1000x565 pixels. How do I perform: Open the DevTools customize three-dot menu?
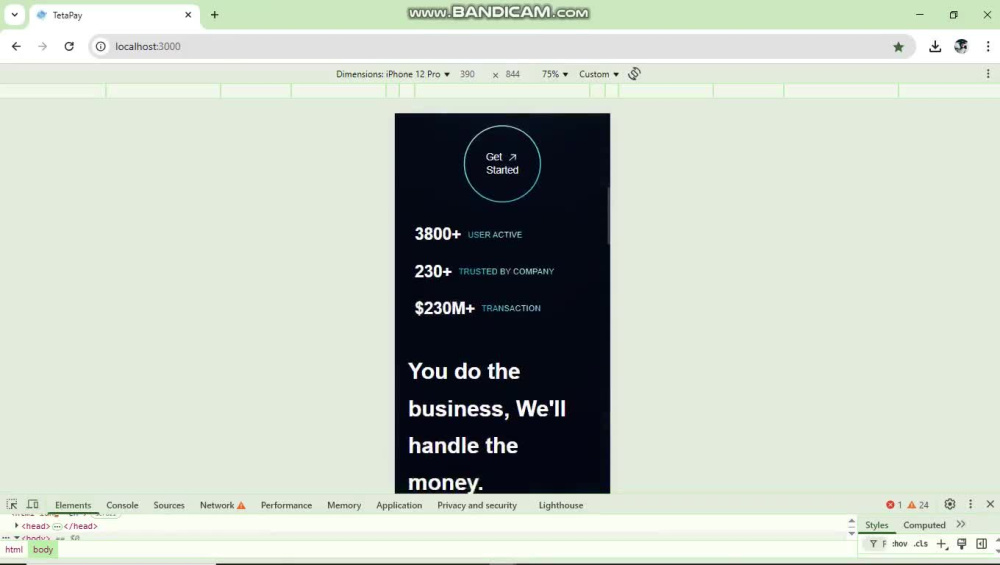click(x=970, y=504)
